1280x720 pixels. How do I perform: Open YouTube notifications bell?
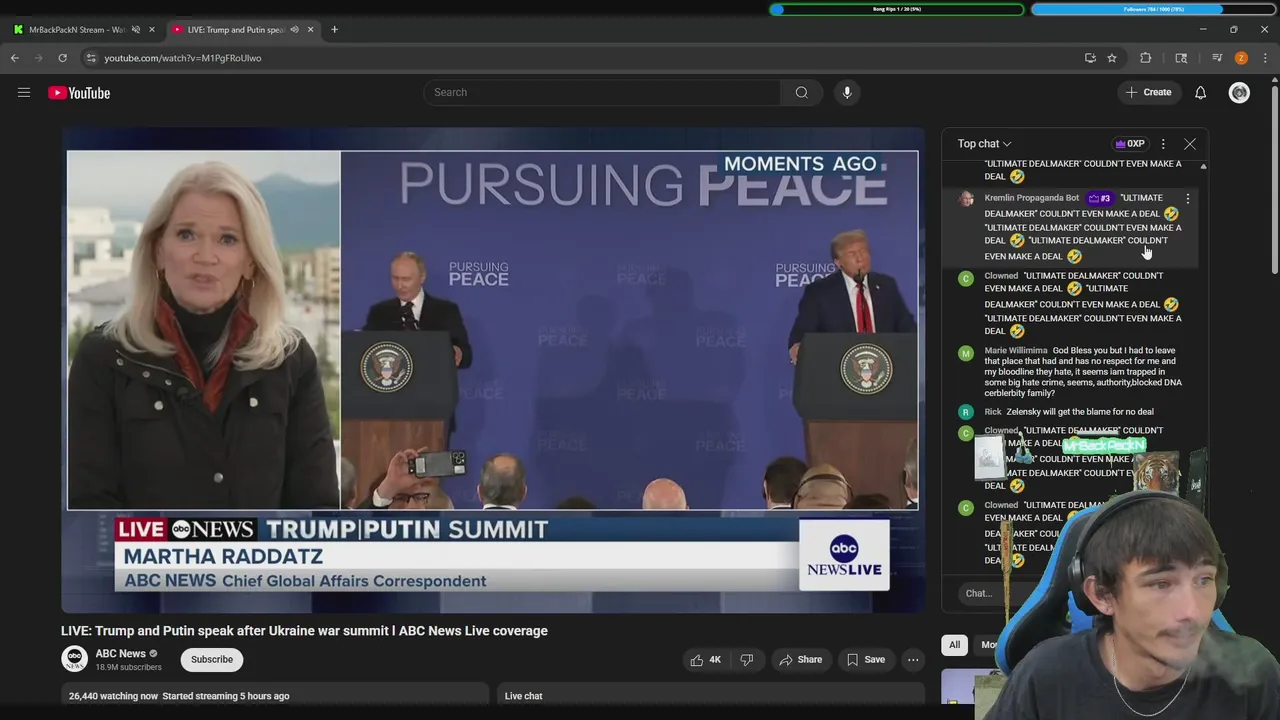click(x=1200, y=93)
